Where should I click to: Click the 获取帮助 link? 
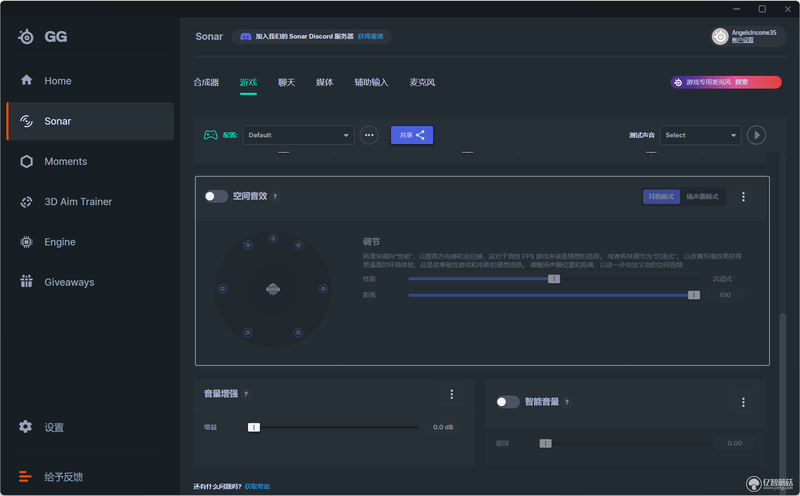257,486
